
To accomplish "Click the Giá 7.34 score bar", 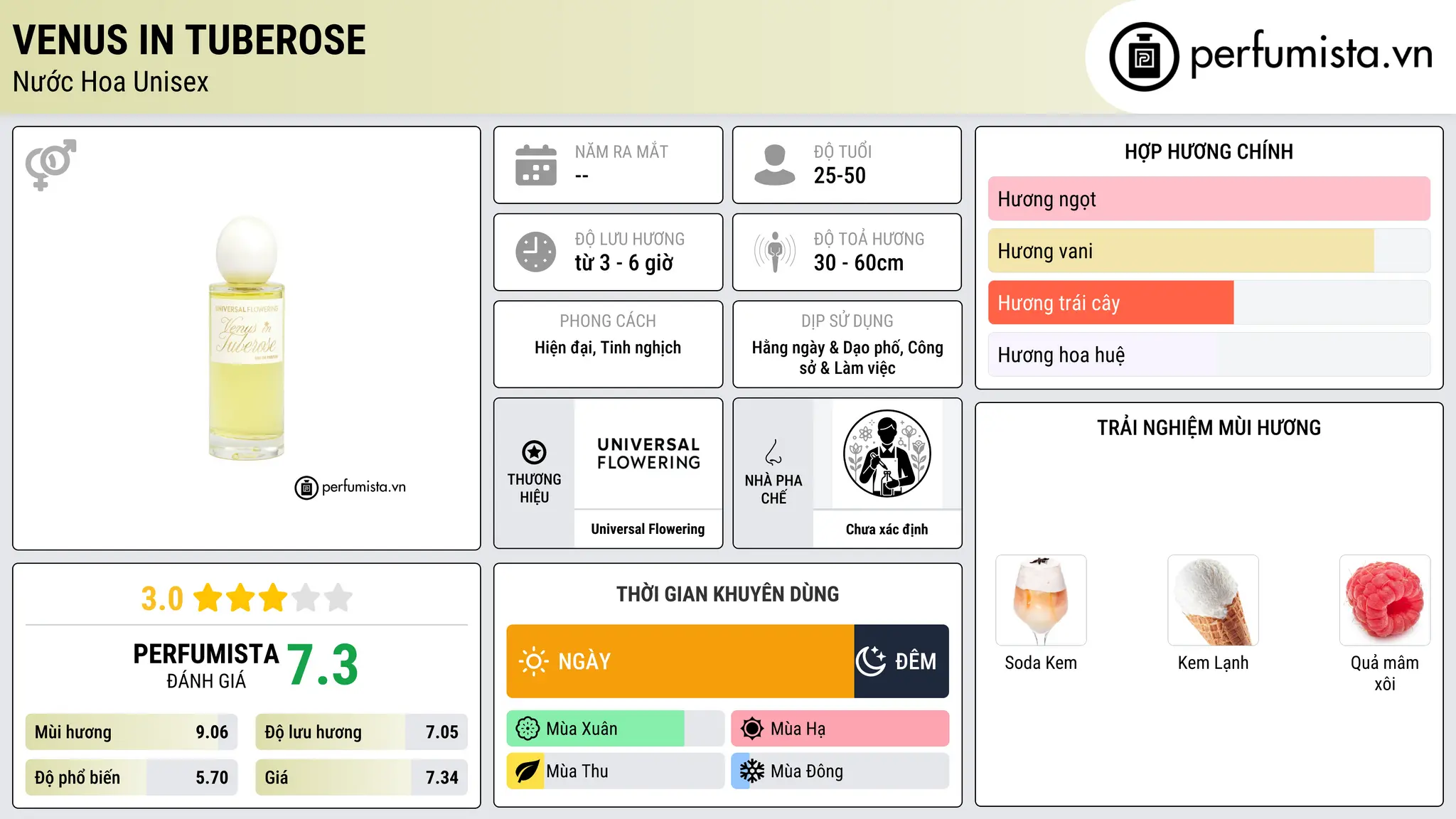I will pos(361,778).
